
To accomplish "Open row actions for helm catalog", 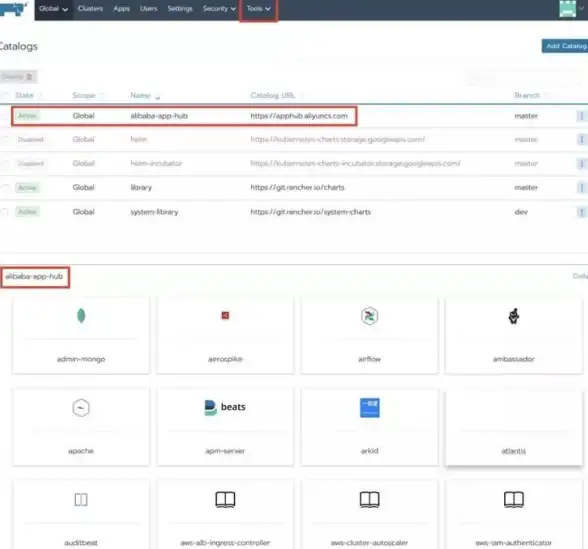I will pyautogui.click(x=581, y=140).
